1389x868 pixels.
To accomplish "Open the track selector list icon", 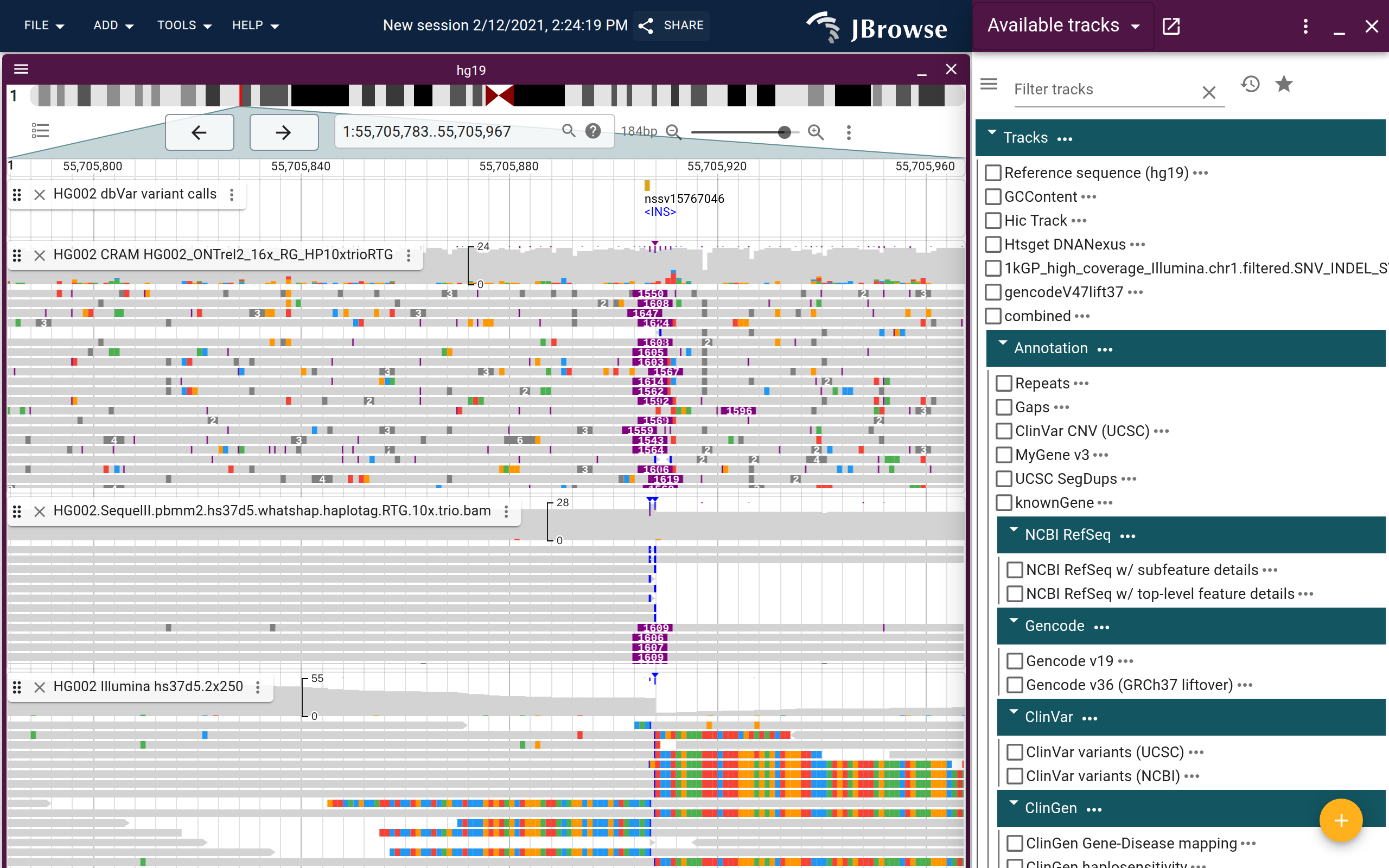I will point(40,131).
